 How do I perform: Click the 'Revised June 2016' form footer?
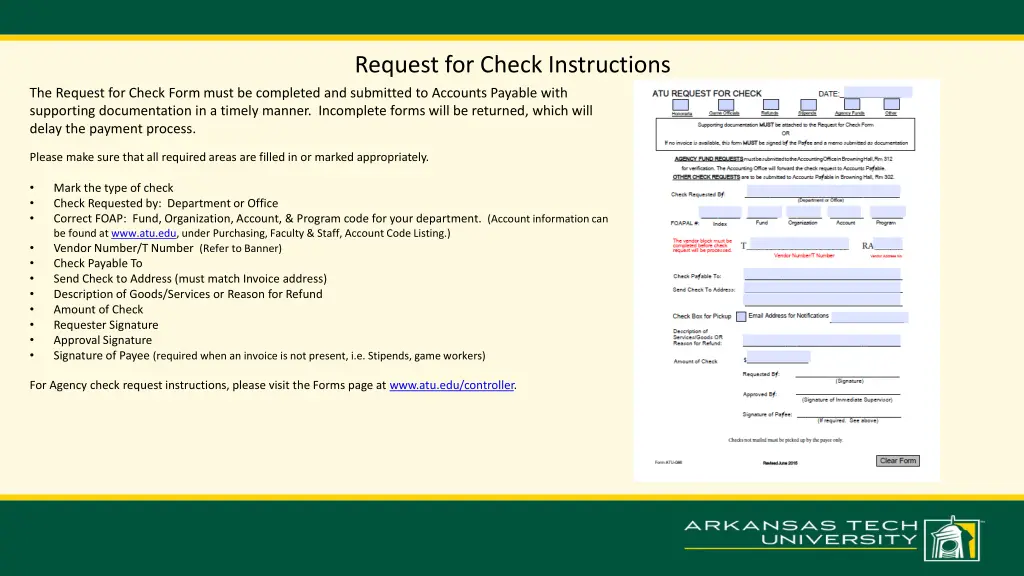(x=780, y=463)
